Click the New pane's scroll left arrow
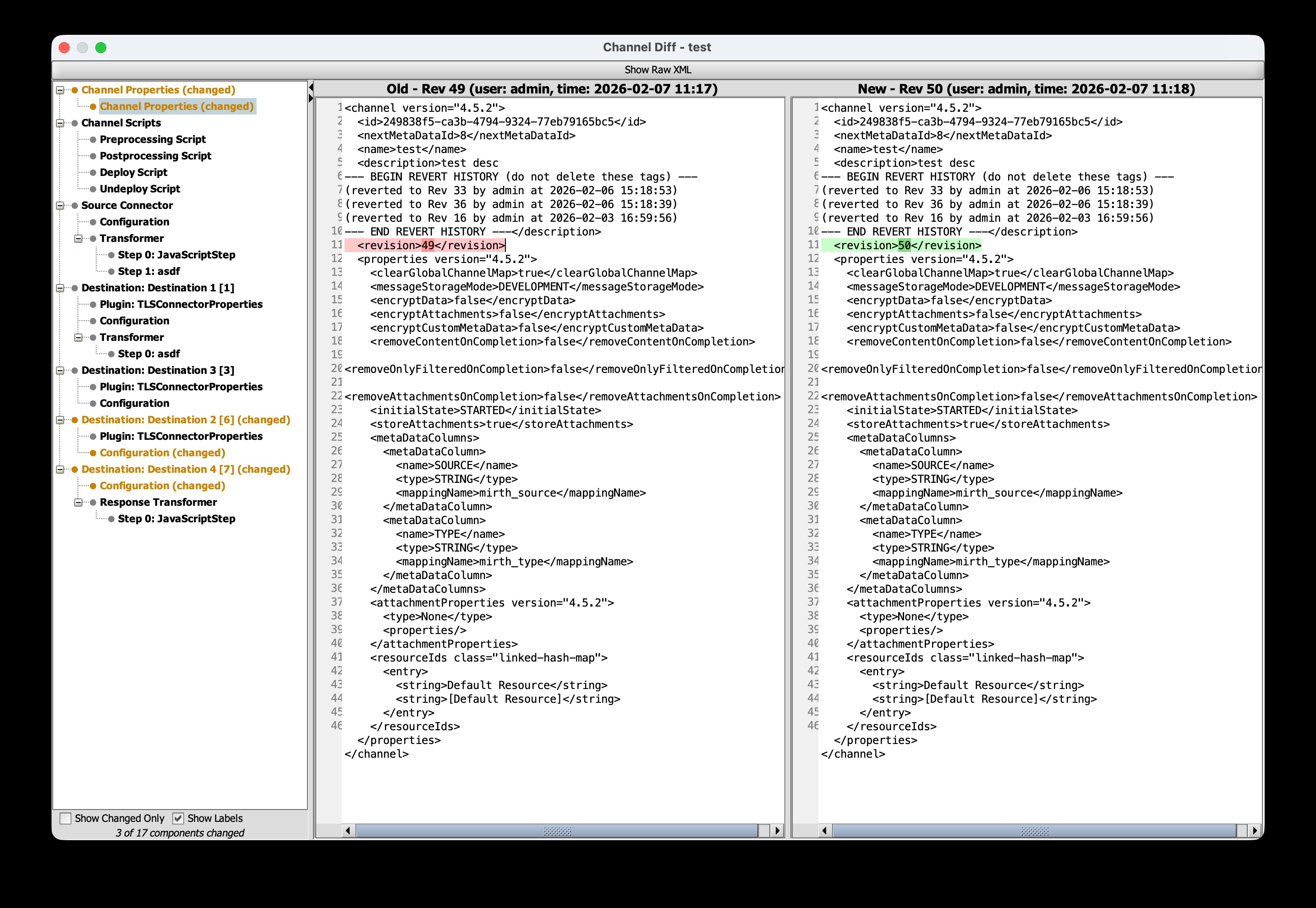The width and height of the screenshot is (1316, 908). coord(825,831)
